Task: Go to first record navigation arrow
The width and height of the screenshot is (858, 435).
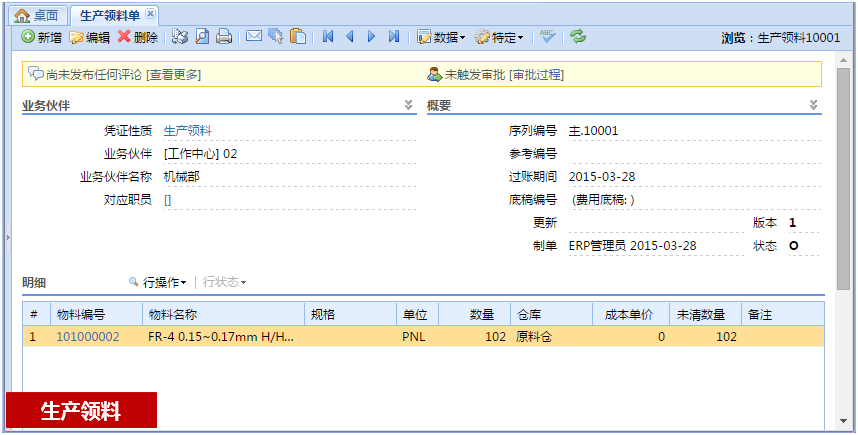Action: tap(328, 37)
